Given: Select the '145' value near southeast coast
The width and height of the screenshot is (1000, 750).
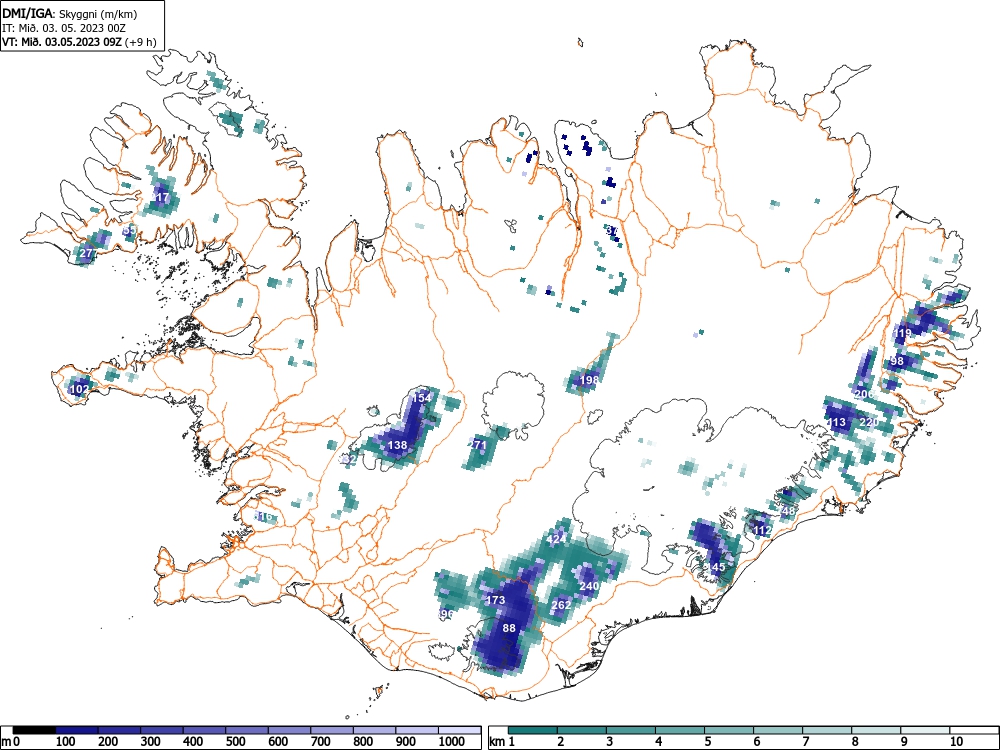Looking at the screenshot, I should coord(716,567).
